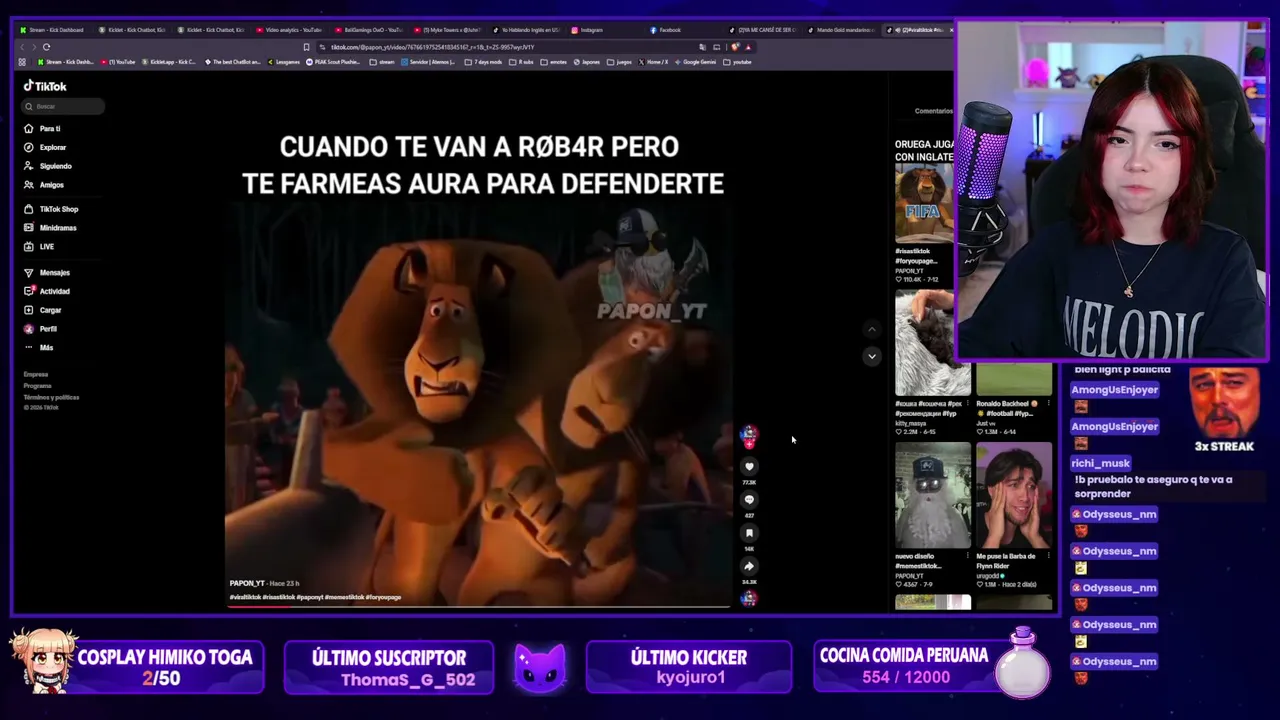
Task: Go back with the browser back arrow
Action: click(x=23, y=47)
